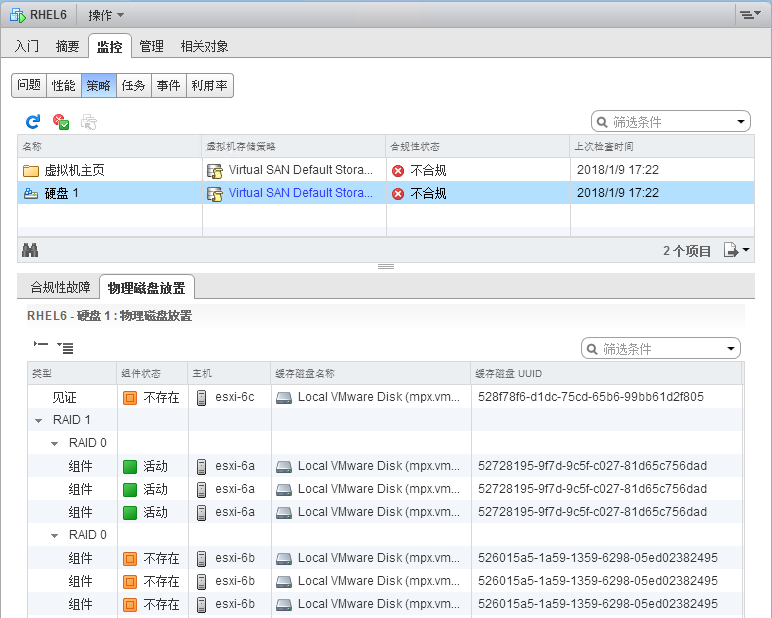Collapse the second RAID 0 node
The width and height of the screenshot is (772, 618).
[55, 536]
